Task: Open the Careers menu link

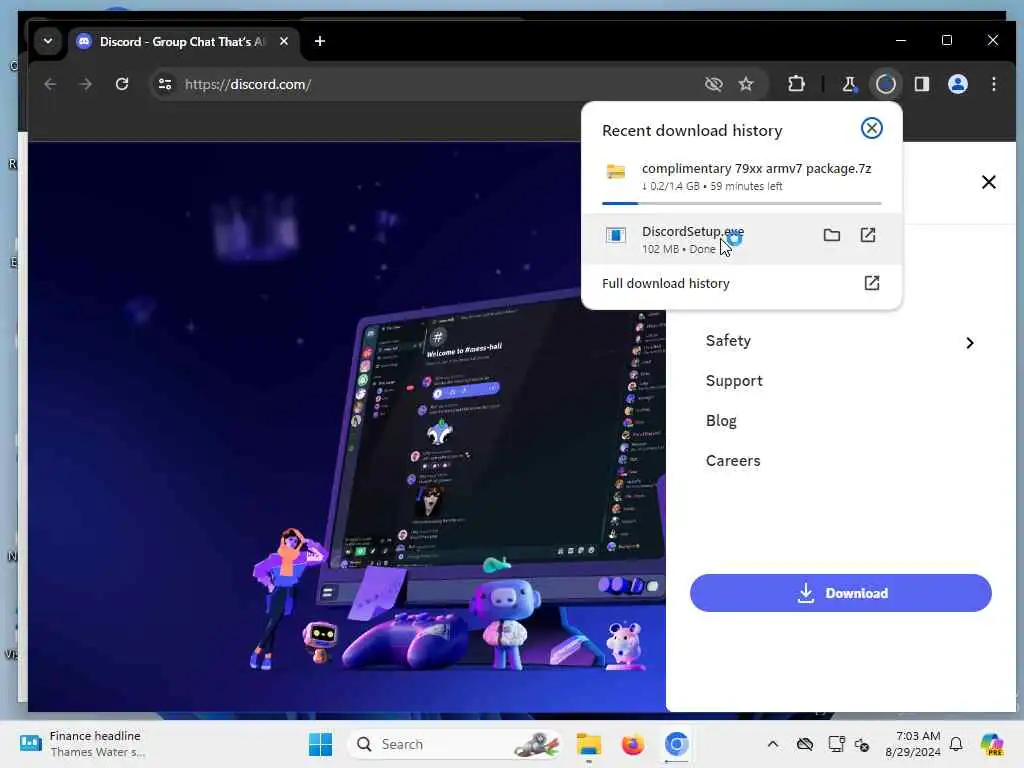Action: point(733,460)
